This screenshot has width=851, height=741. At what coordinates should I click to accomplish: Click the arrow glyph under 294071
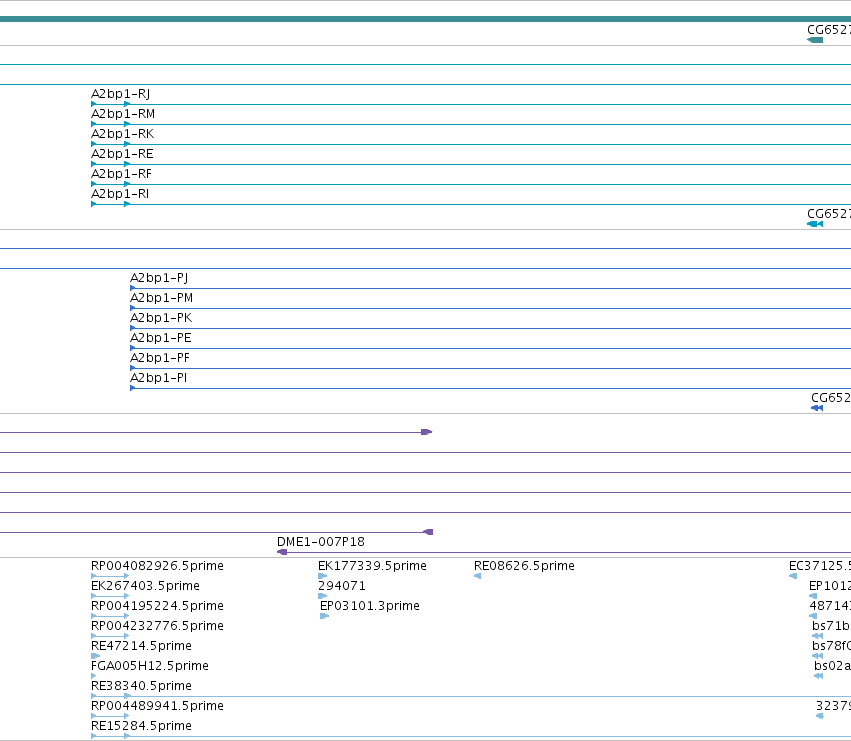[x=322, y=596]
